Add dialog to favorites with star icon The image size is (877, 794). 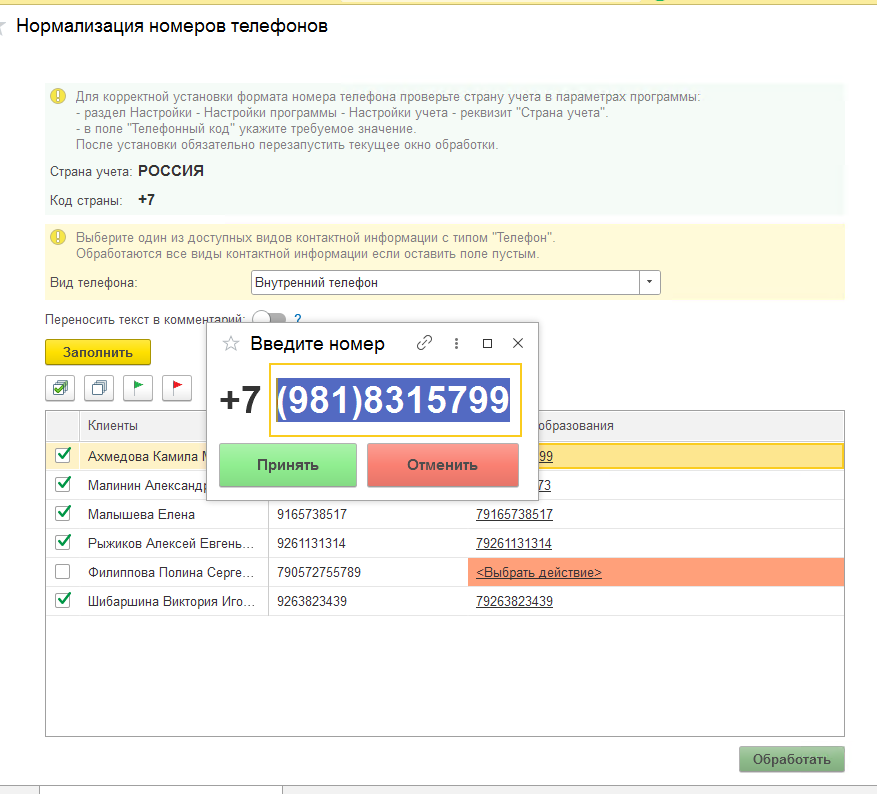231,344
